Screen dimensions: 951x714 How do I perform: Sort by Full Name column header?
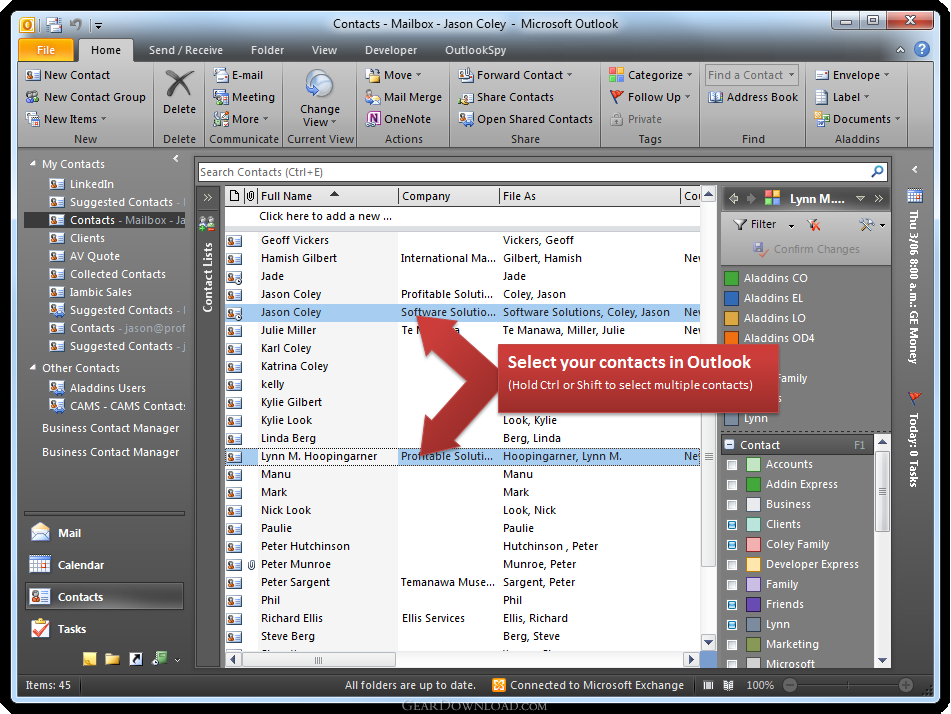(x=328, y=196)
